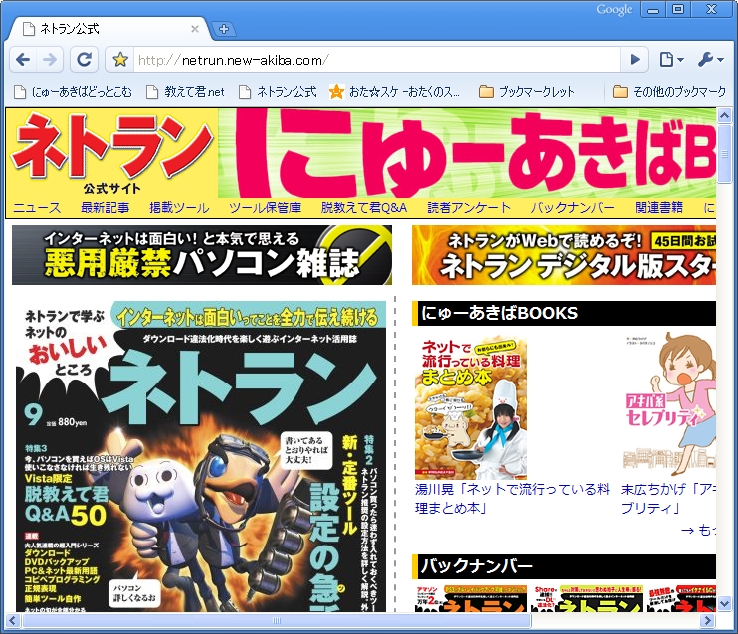Open the おた☆スケ starred bookmark

click(x=394, y=92)
